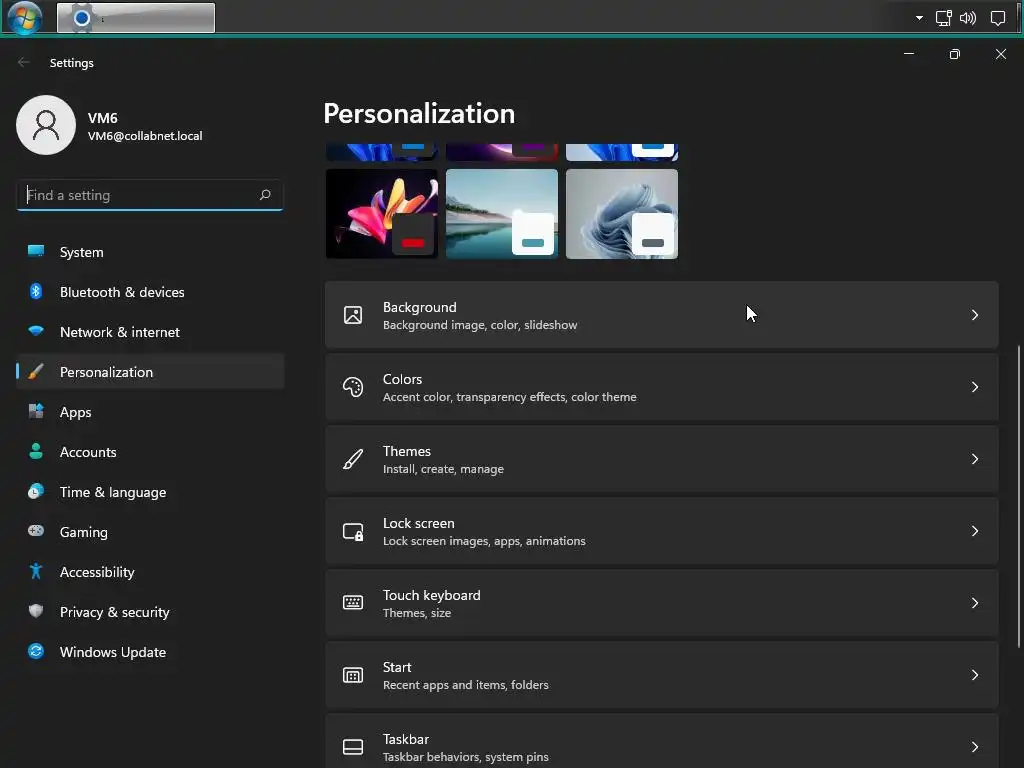Click the Taskbar row icon

pyautogui.click(x=353, y=746)
